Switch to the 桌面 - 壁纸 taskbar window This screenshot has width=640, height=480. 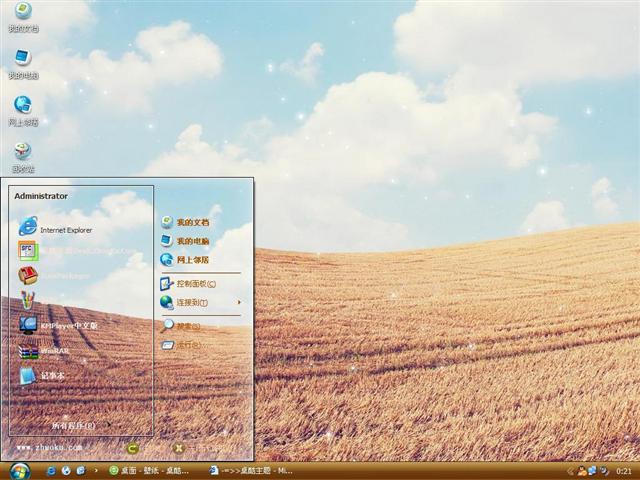pos(149,471)
